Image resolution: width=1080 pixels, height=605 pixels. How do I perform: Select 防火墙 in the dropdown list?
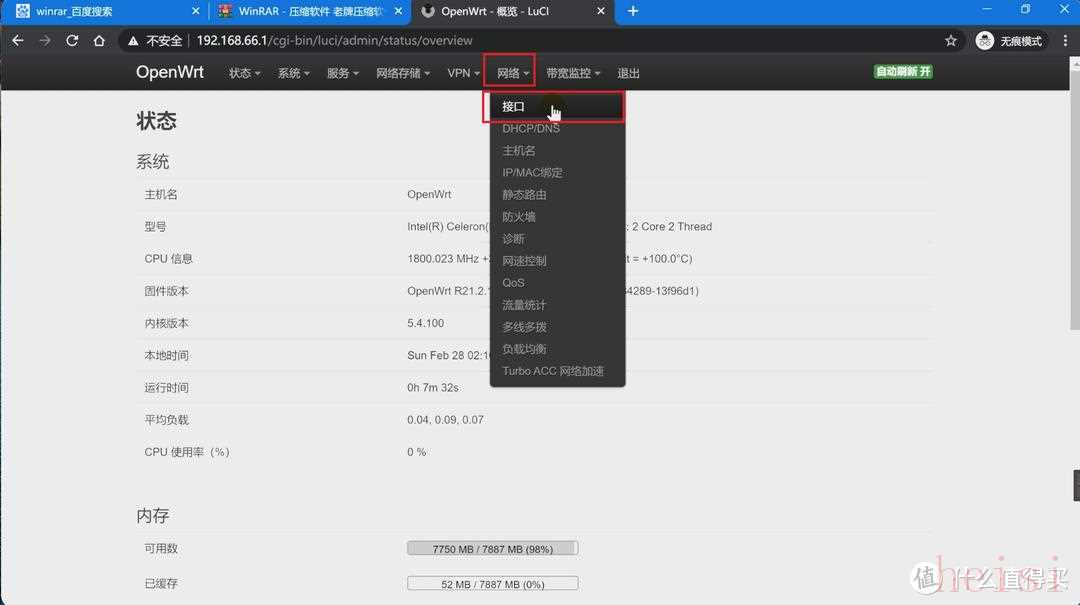pyautogui.click(x=519, y=217)
